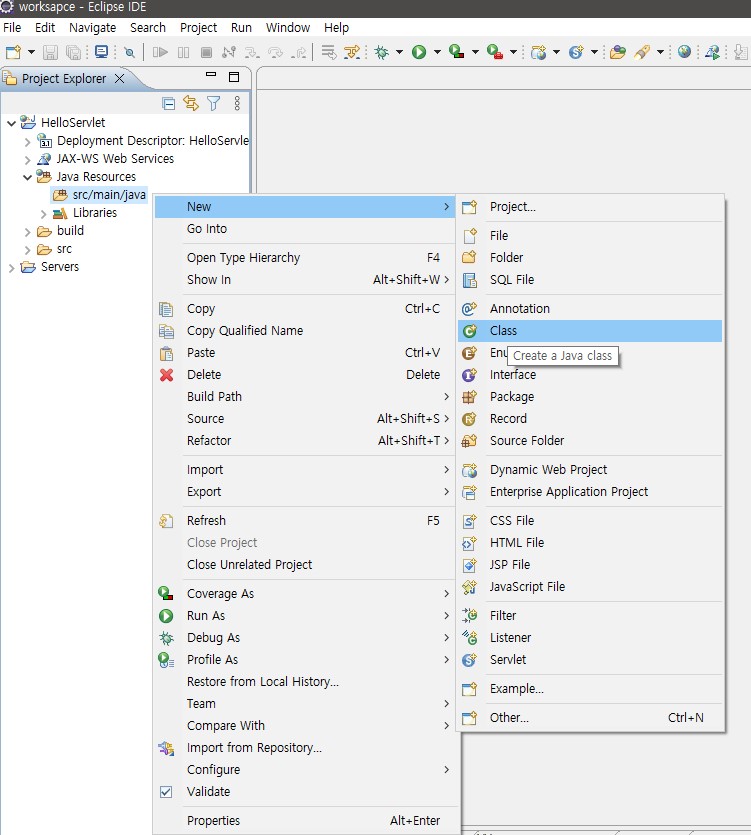Maximize the Project Explorer view
Viewport: 751px width, 835px height.
click(x=234, y=77)
